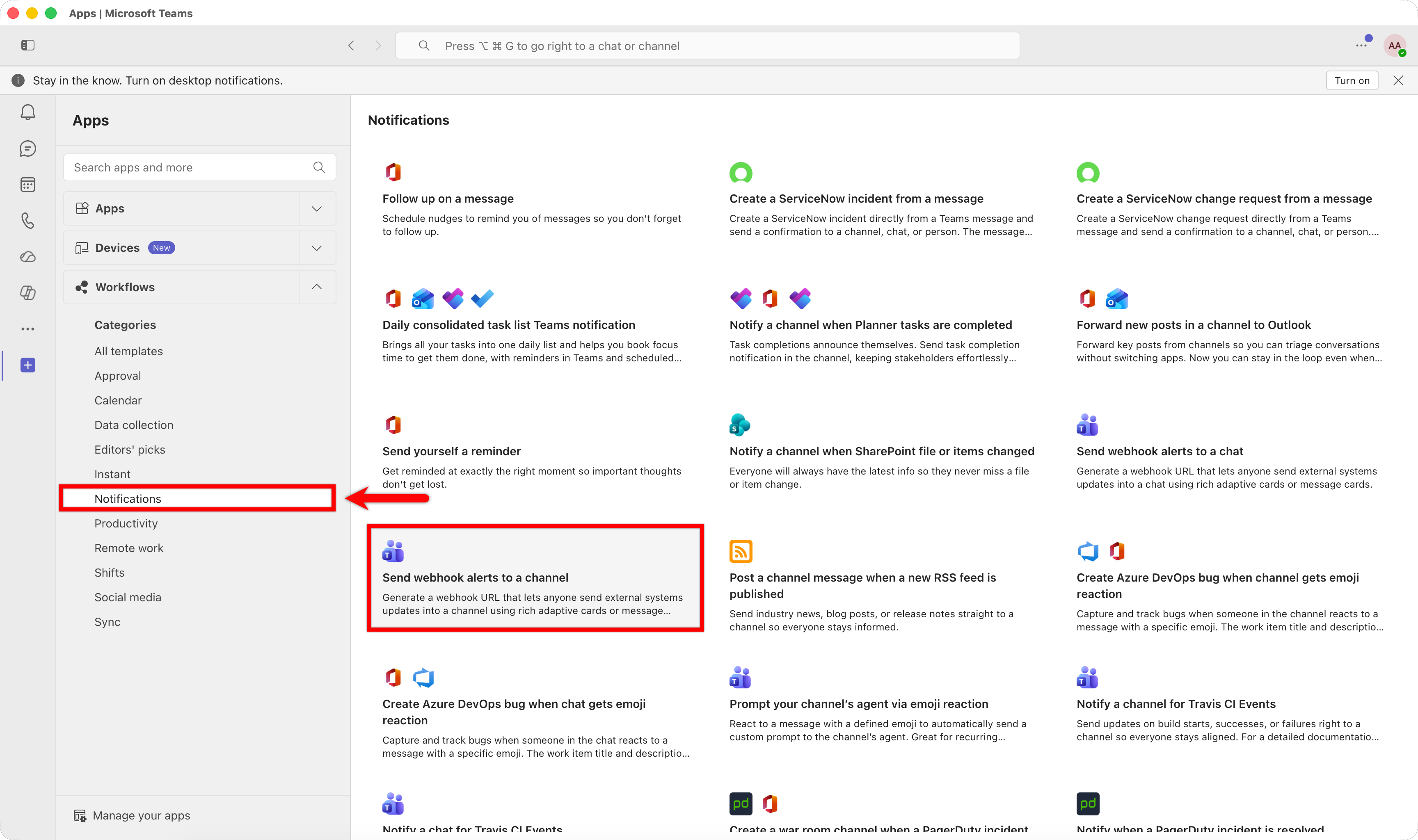Open Manage your apps

[x=132, y=816]
